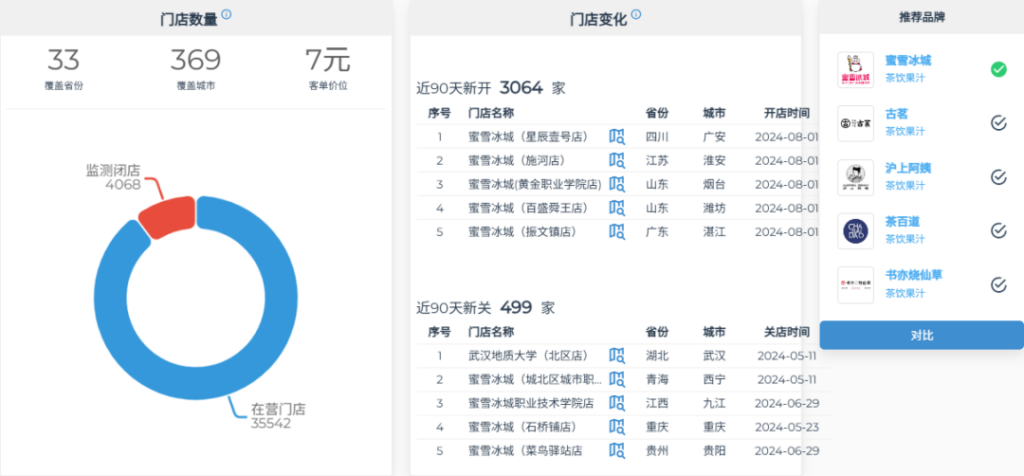Screen dimensions: 1024x476
Task: Click close date 2024-05-23
Action: (787, 427)
